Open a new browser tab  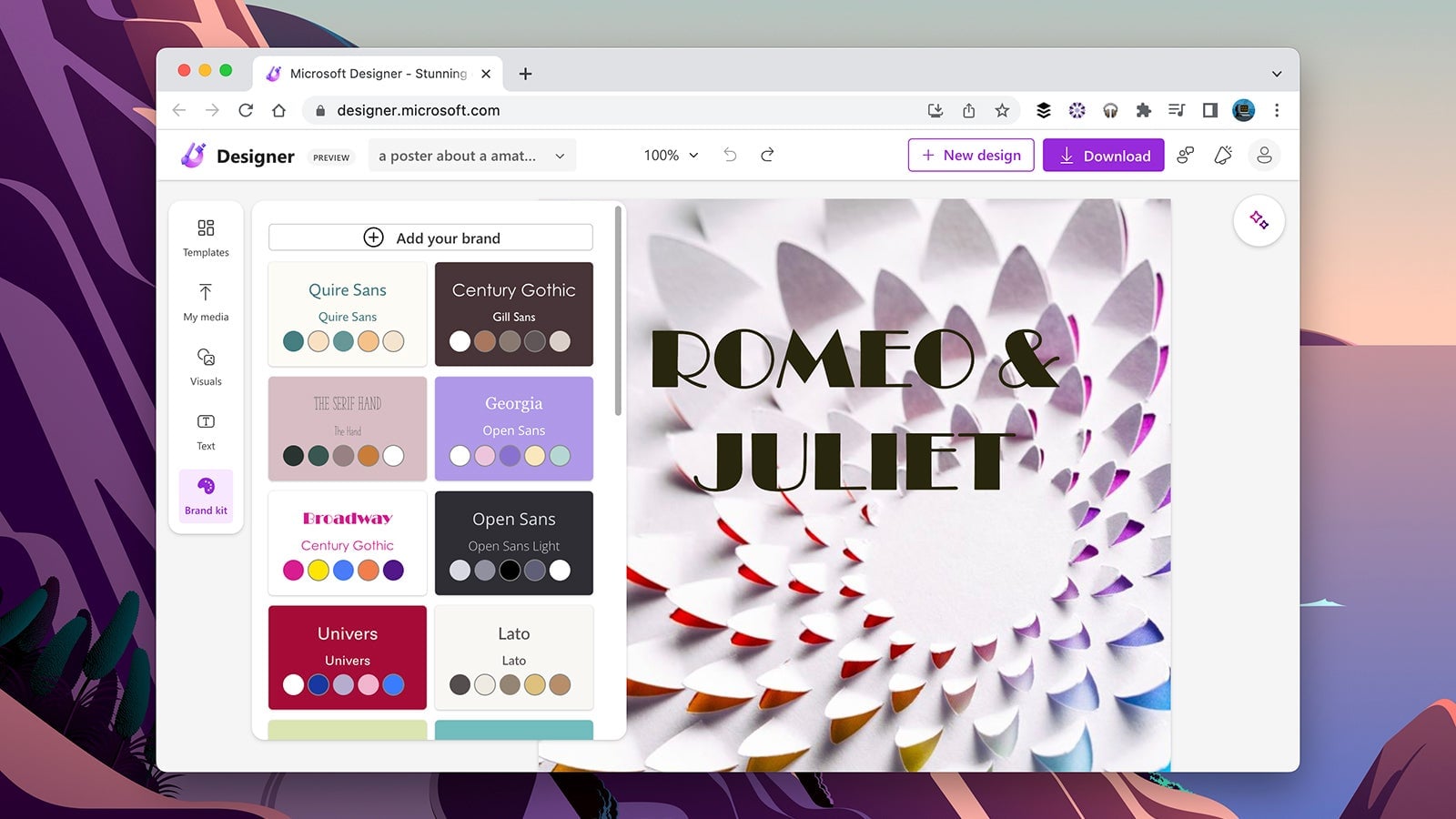pos(525,74)
